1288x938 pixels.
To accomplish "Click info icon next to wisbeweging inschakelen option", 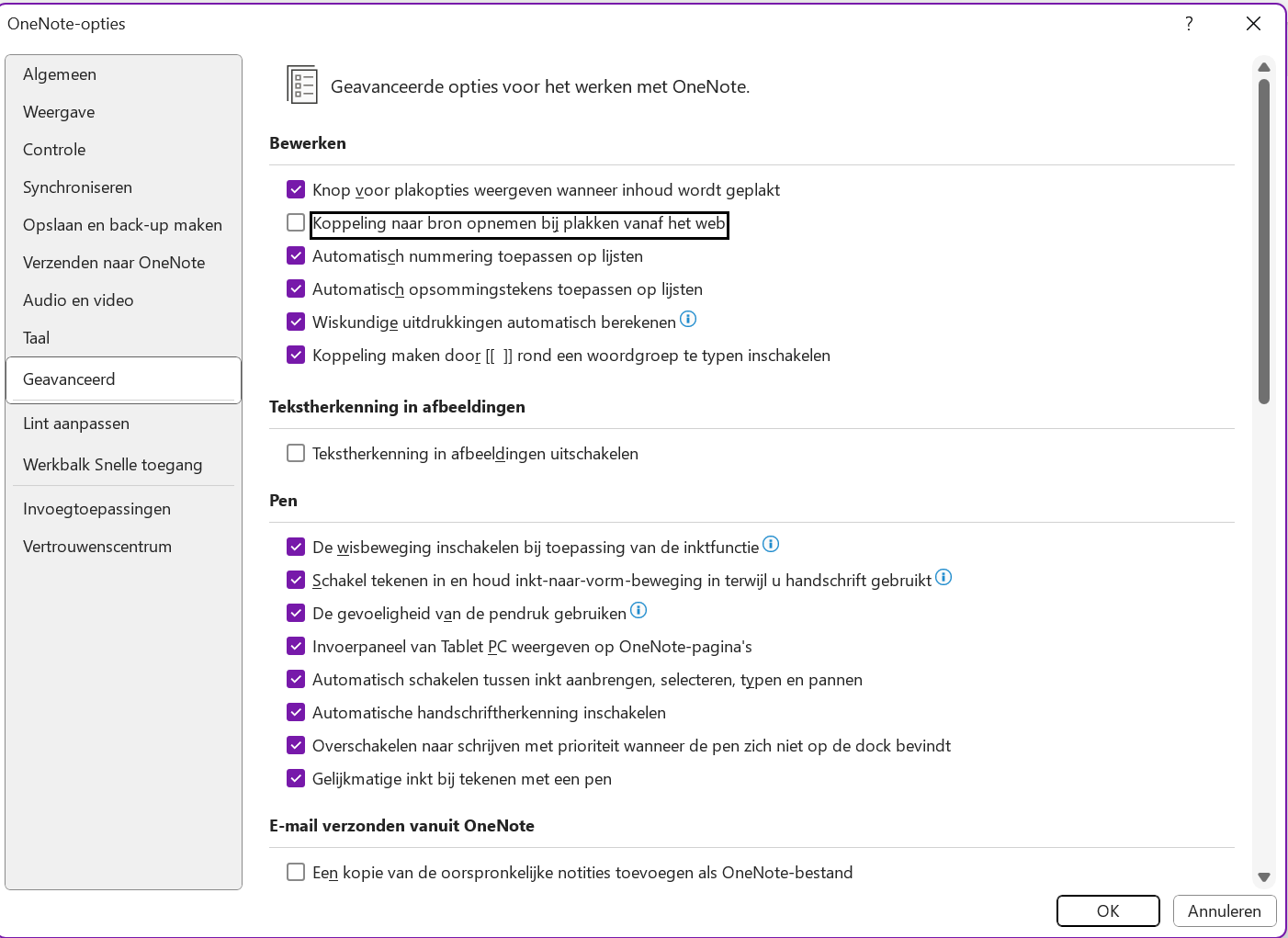I will click(x=771, y=544).
